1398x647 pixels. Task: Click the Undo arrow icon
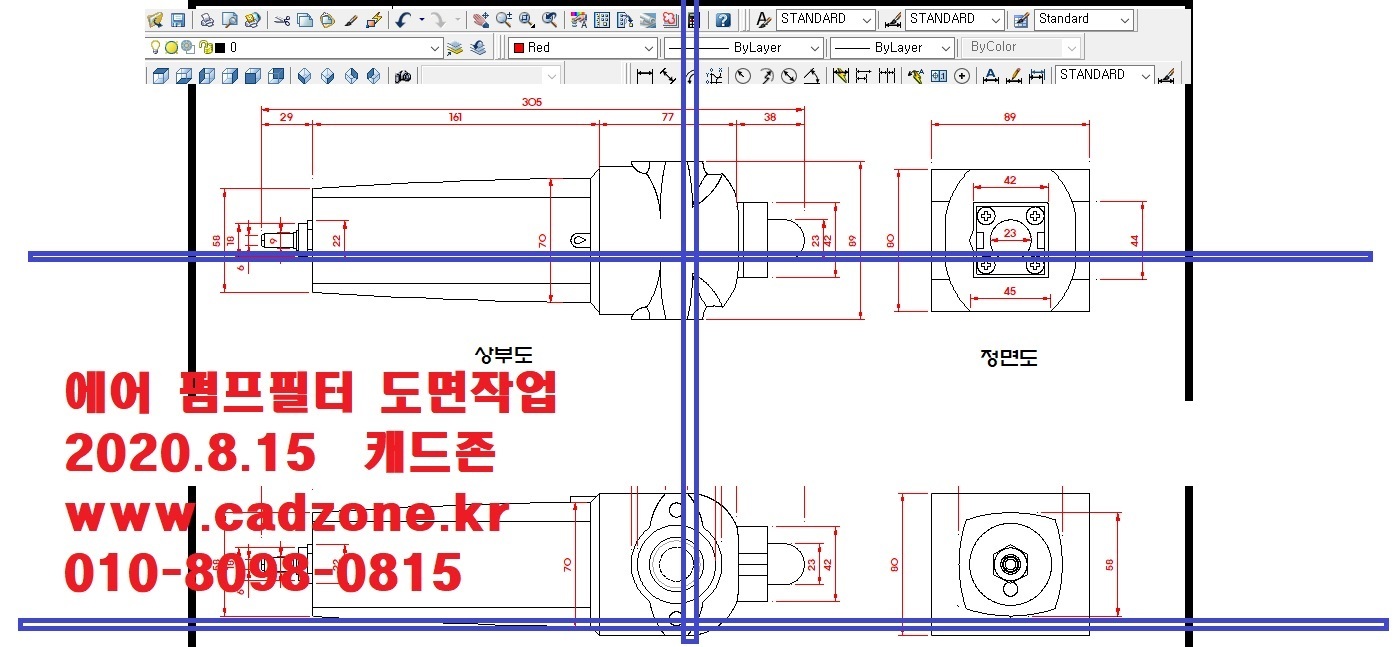pos(402,20)
